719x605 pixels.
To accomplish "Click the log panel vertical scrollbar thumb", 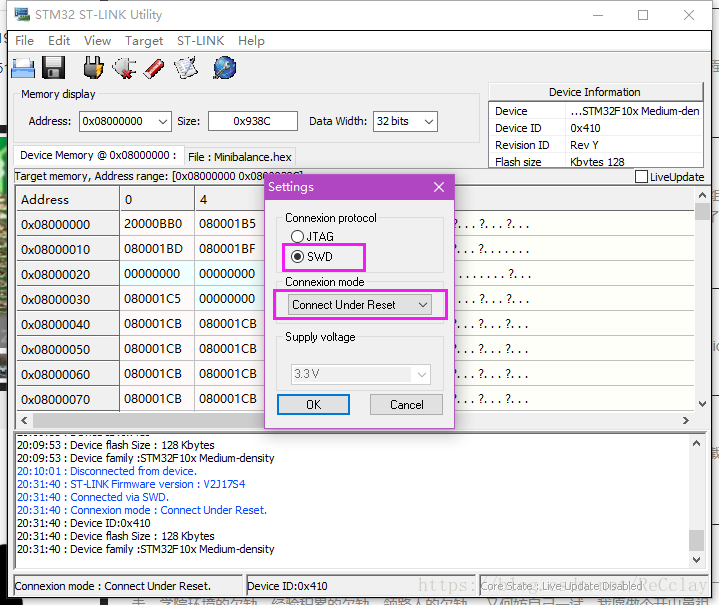I will pyautogui.click(x=696, y=540).
